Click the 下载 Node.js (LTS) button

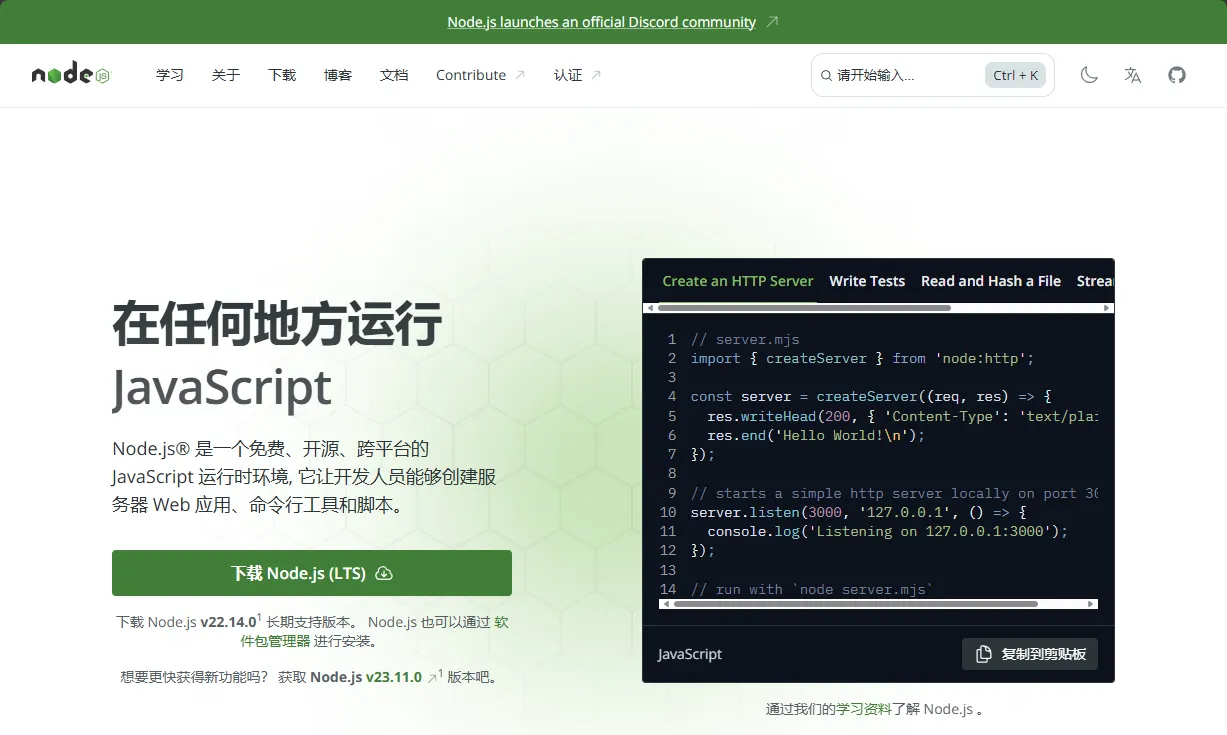tap(312, 573)
